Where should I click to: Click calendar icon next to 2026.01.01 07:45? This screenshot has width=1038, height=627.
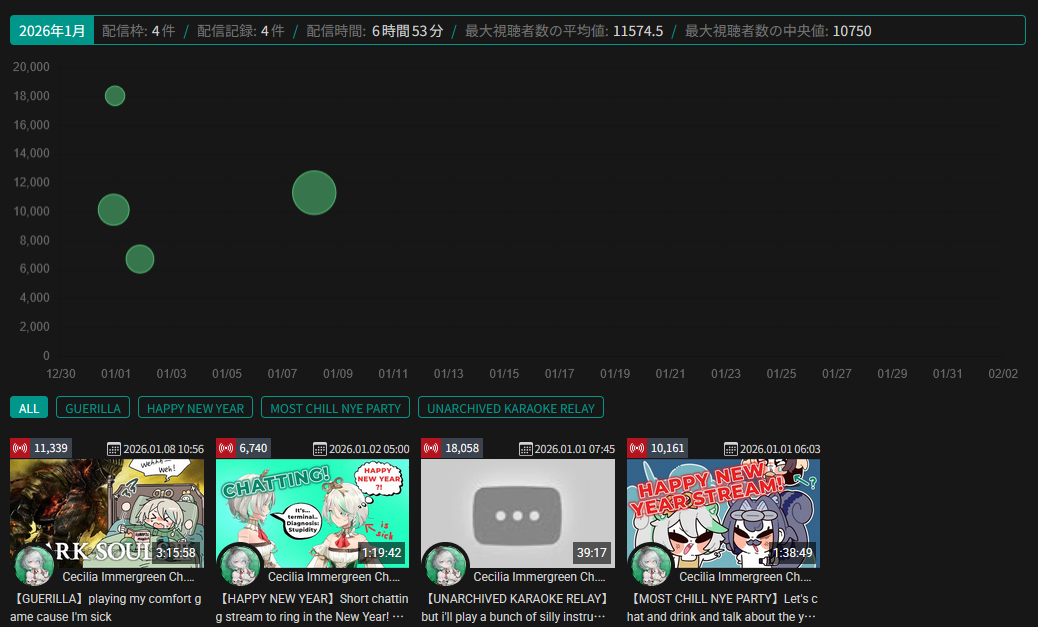click(x=526, y=449)
